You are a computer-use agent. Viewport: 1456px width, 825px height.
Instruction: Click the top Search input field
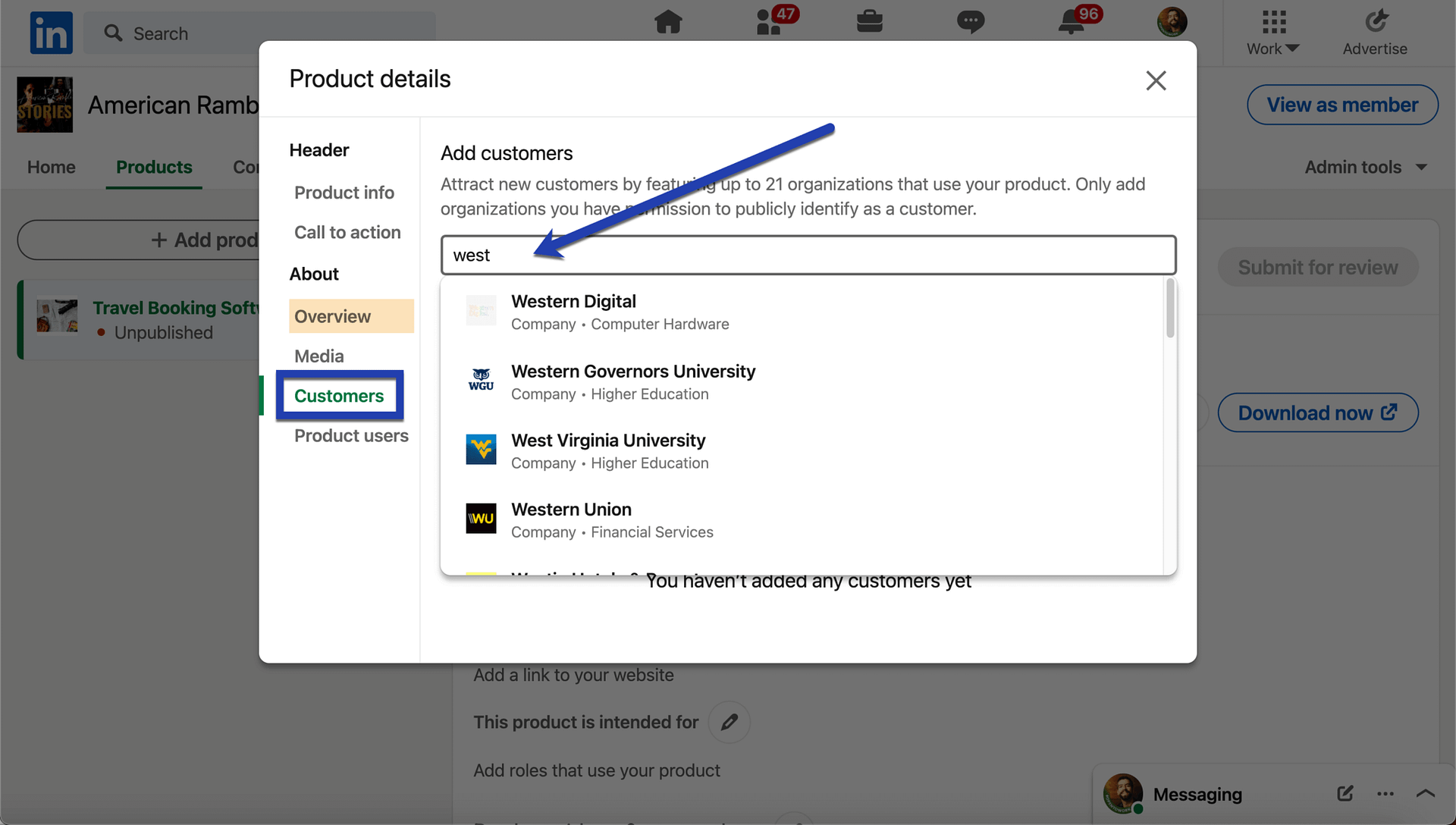coord(259,33)
